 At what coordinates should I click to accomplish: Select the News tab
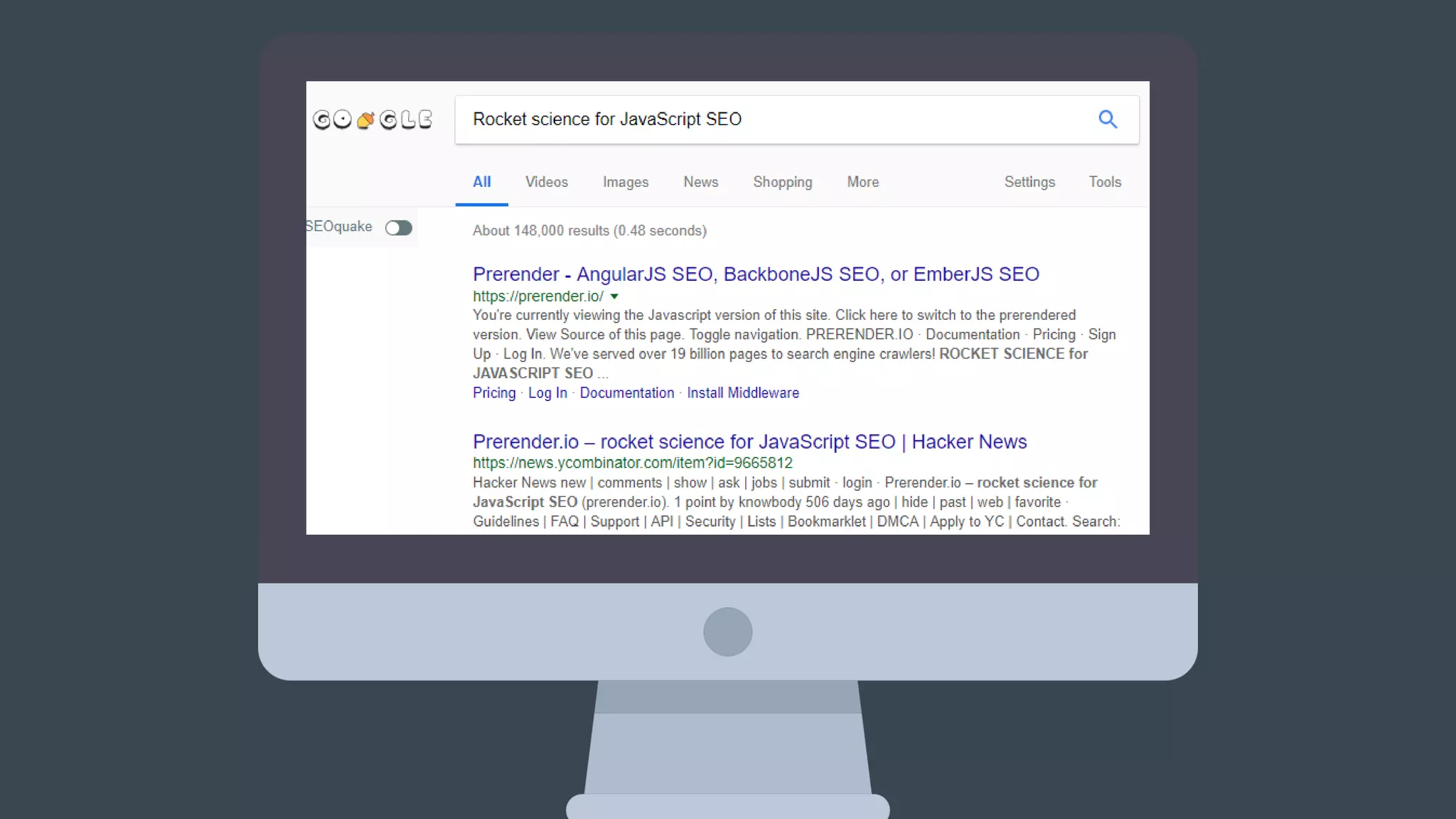coord(700,182)
